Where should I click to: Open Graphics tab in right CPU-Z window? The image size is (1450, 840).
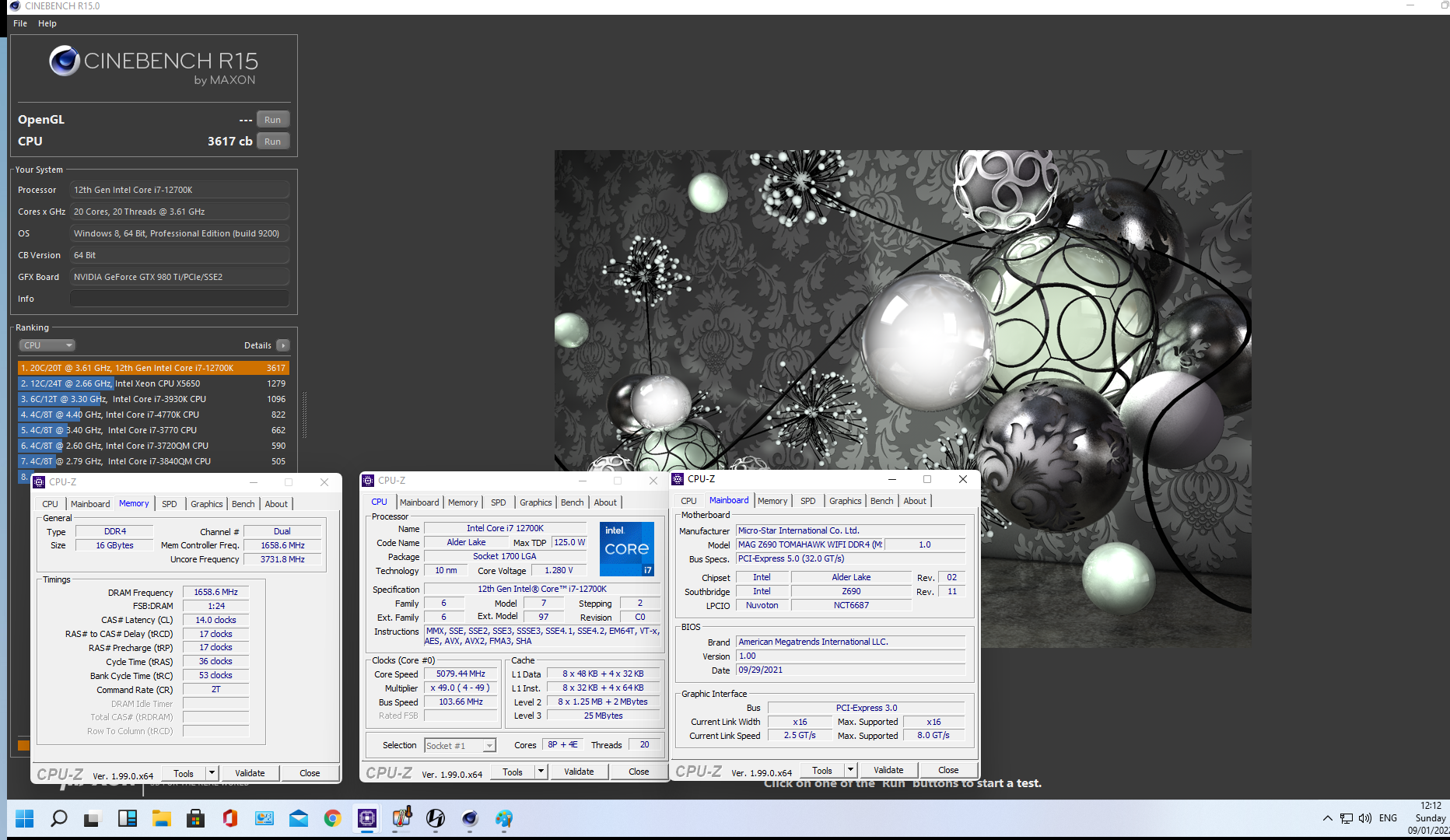point(846,501)
